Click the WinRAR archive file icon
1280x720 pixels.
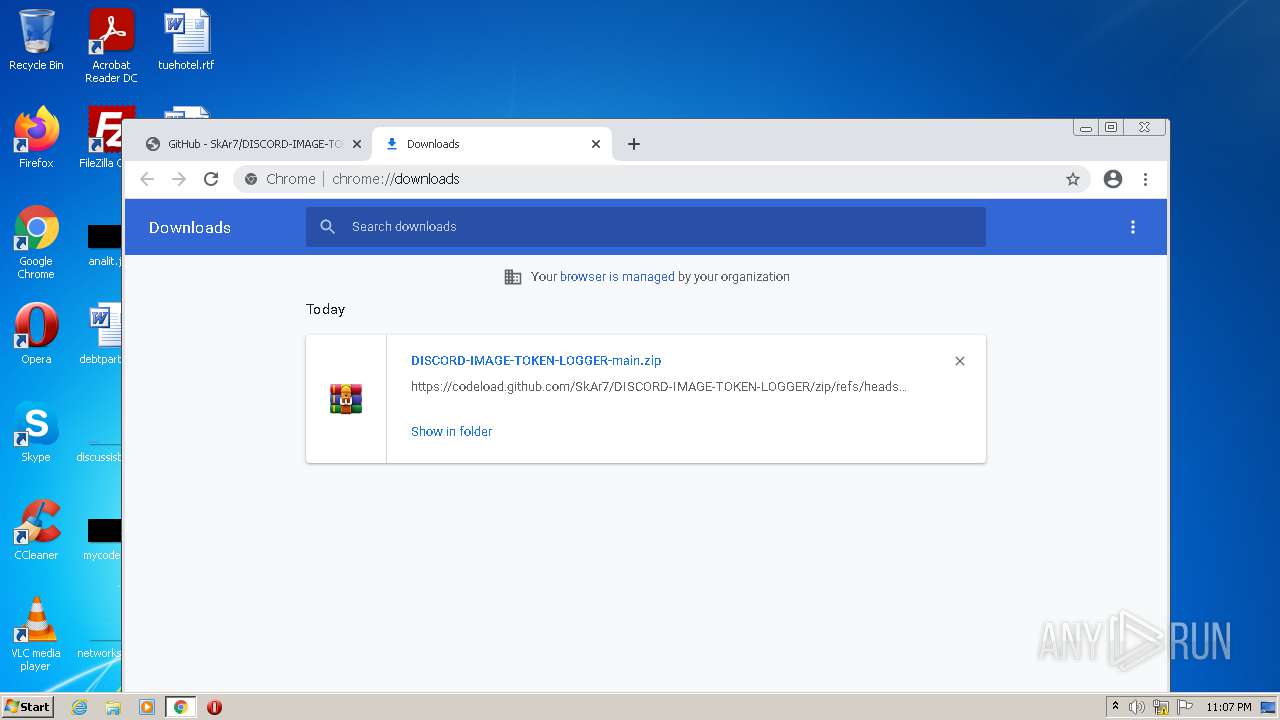point(346,398)
